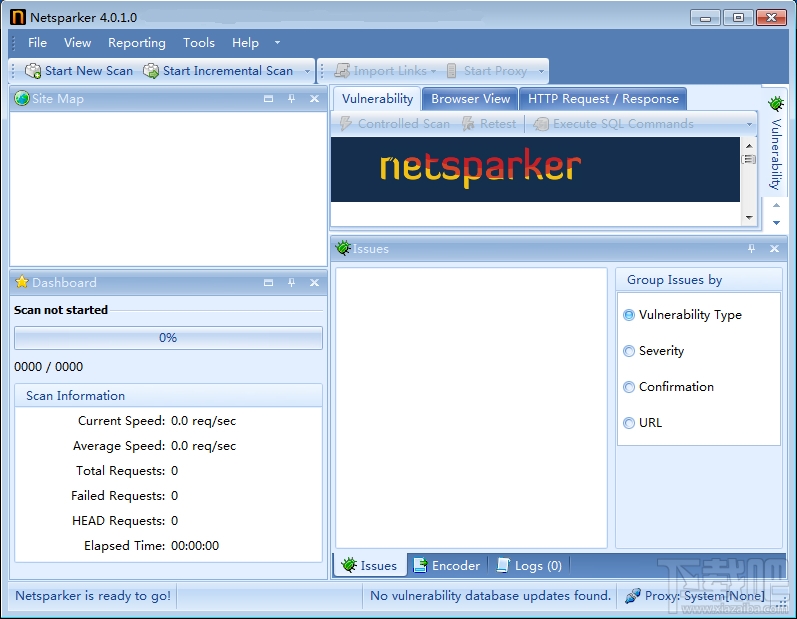Click the 0000 / 0000 counter text
797x619 pixels.
(x=48, y=366)
